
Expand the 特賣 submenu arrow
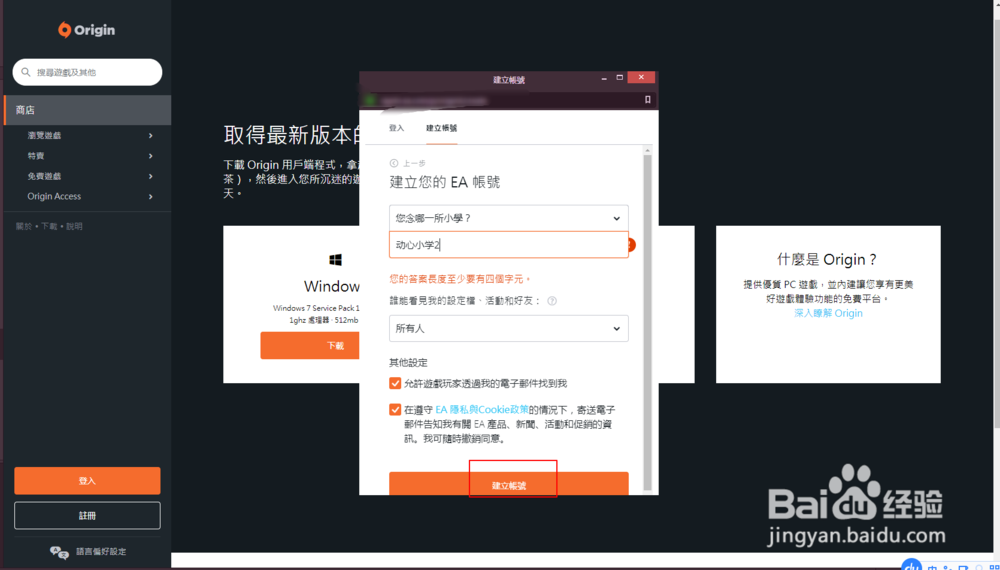(151, 156)
